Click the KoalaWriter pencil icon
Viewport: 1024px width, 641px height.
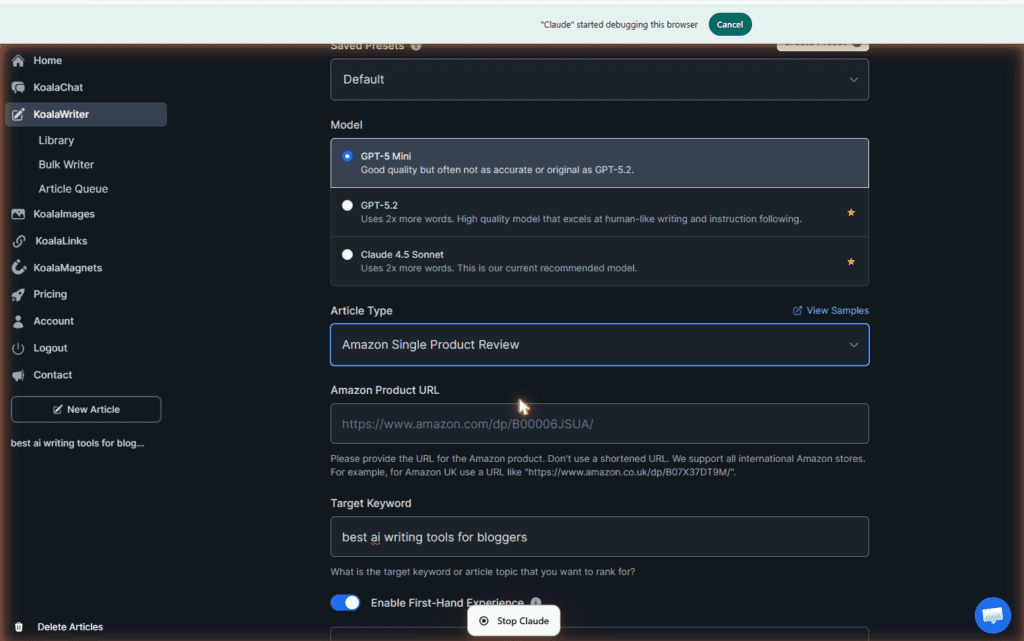(18, 114)
